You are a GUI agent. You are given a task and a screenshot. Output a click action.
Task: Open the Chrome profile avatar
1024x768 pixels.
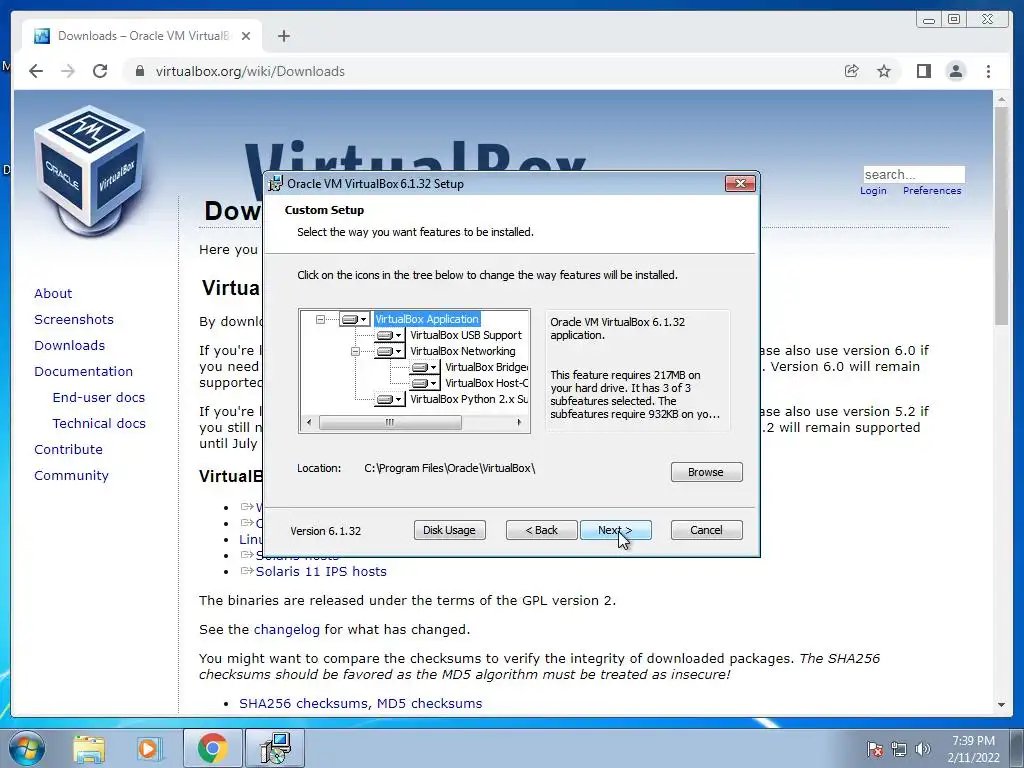pyautogui.click(x=956, y=71)
